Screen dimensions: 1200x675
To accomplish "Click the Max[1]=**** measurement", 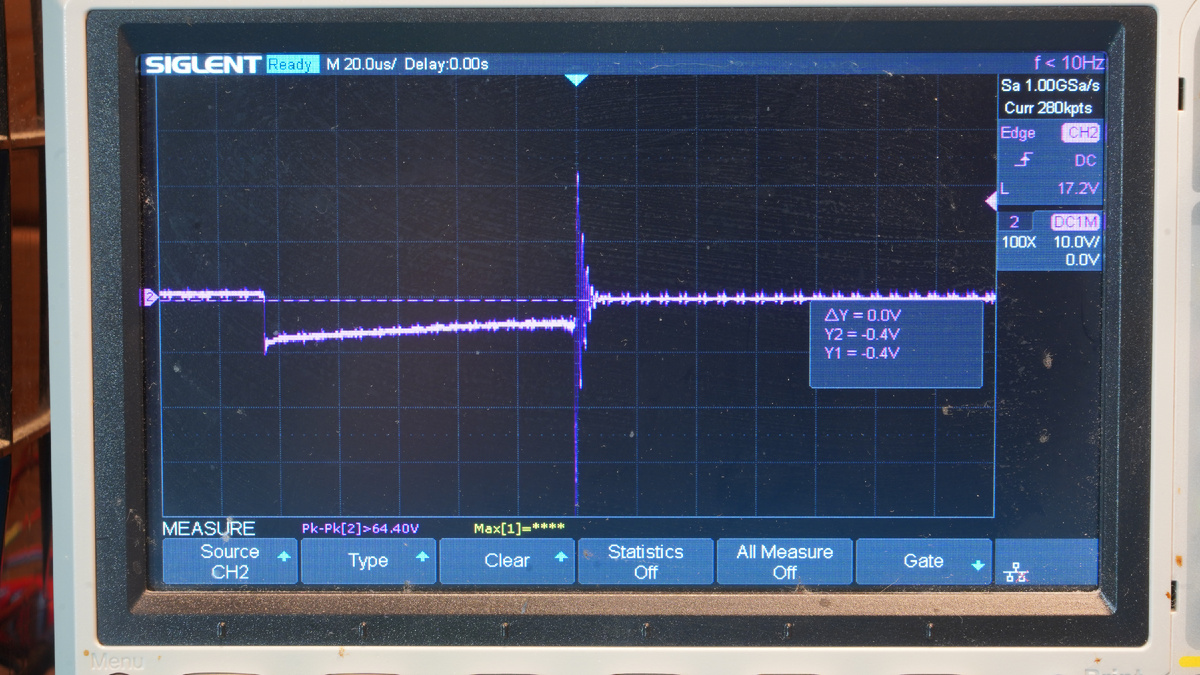I will [519, 528].
